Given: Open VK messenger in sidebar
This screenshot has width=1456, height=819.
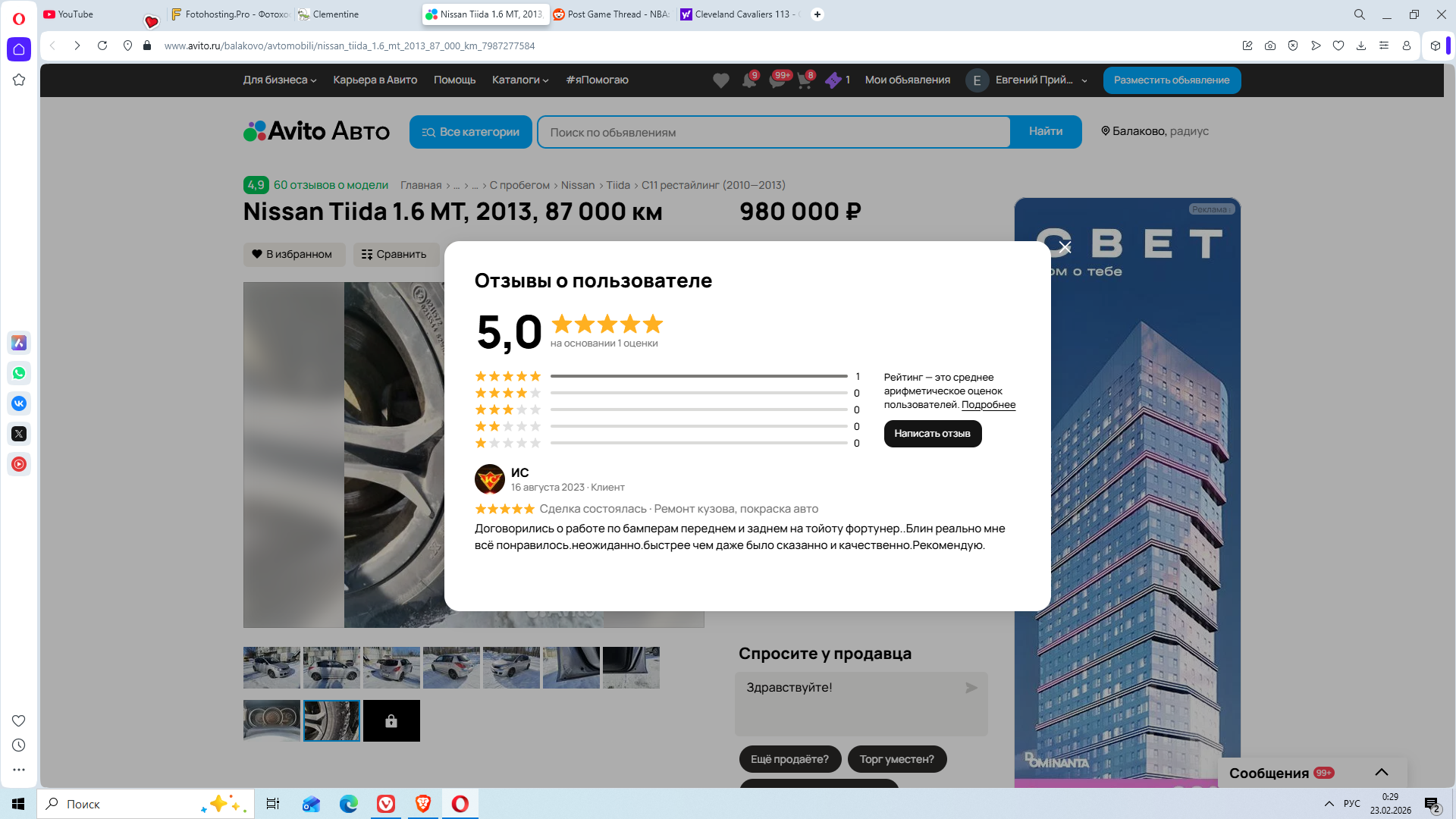Looking at the screenshot, I should tap(19, 403).
